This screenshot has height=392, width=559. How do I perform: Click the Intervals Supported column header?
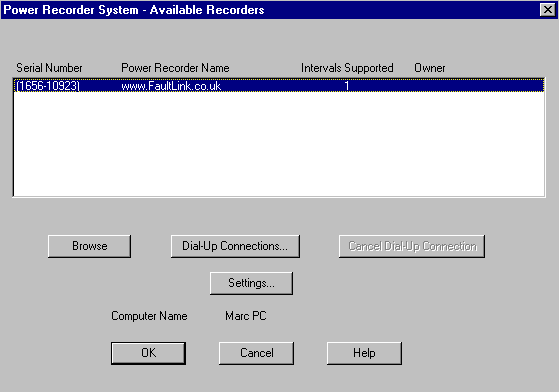(347, 68)
